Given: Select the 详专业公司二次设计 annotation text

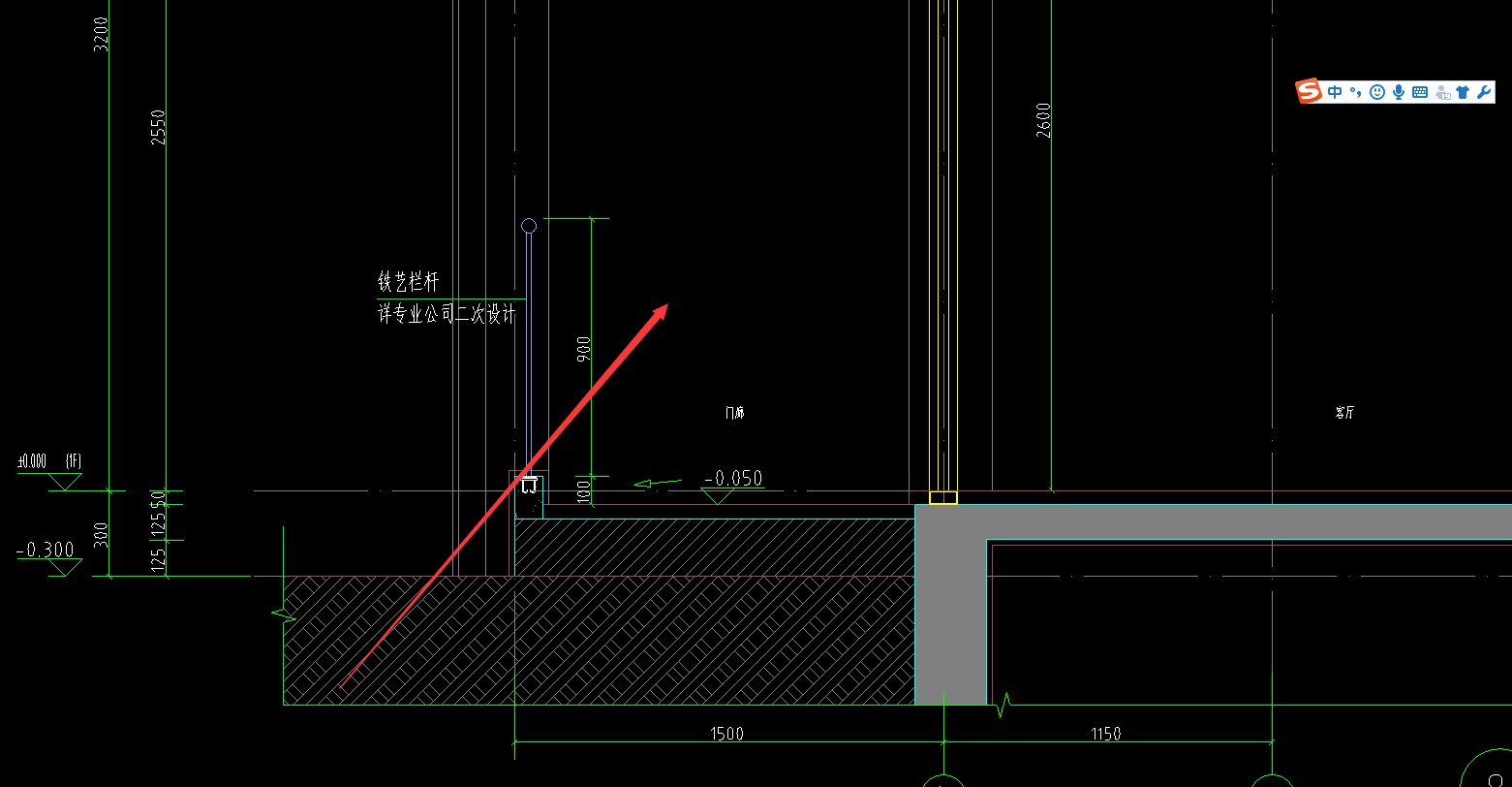Looking at the screenshot, I should pyautogui.click(x=447, y=315).
